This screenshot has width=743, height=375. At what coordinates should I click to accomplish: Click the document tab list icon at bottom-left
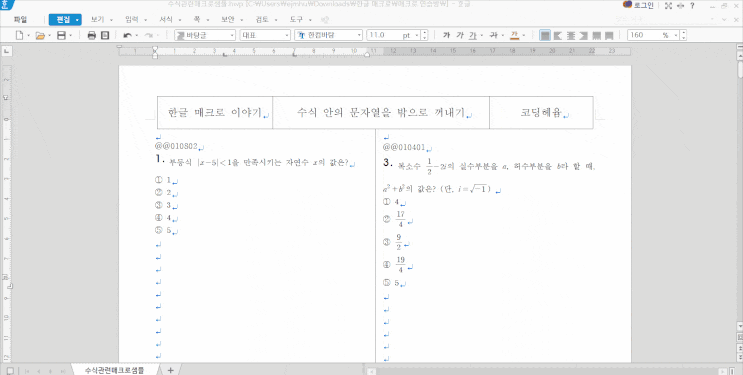tap(10, 370)
